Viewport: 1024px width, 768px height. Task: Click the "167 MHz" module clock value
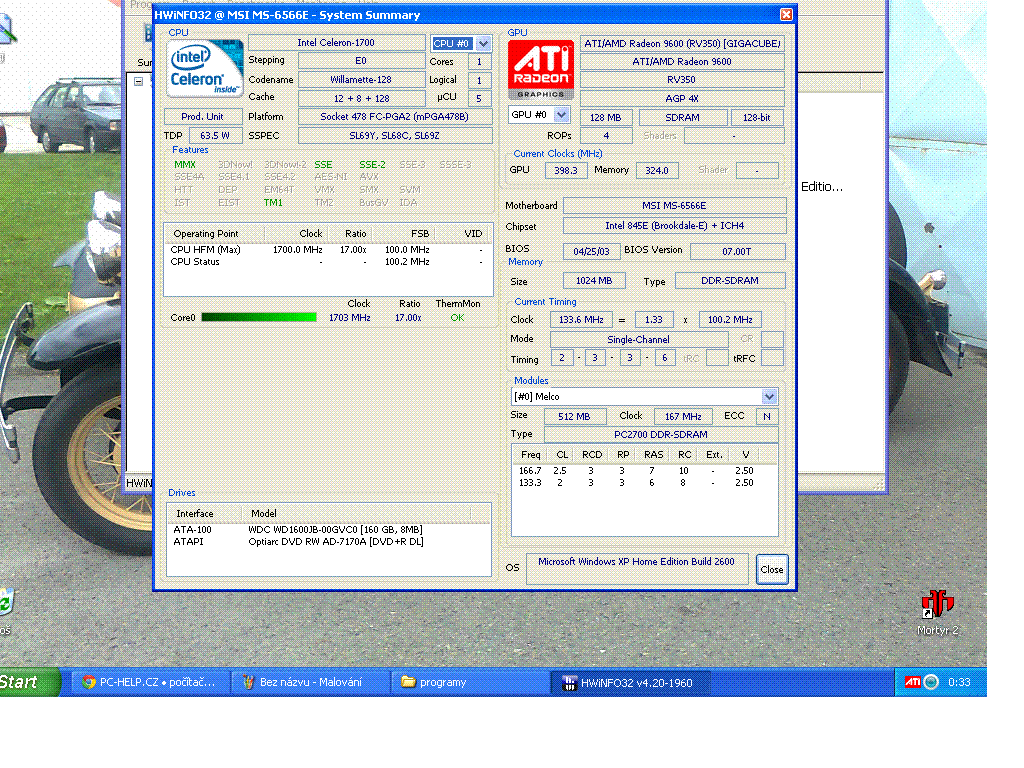point(683,417)
